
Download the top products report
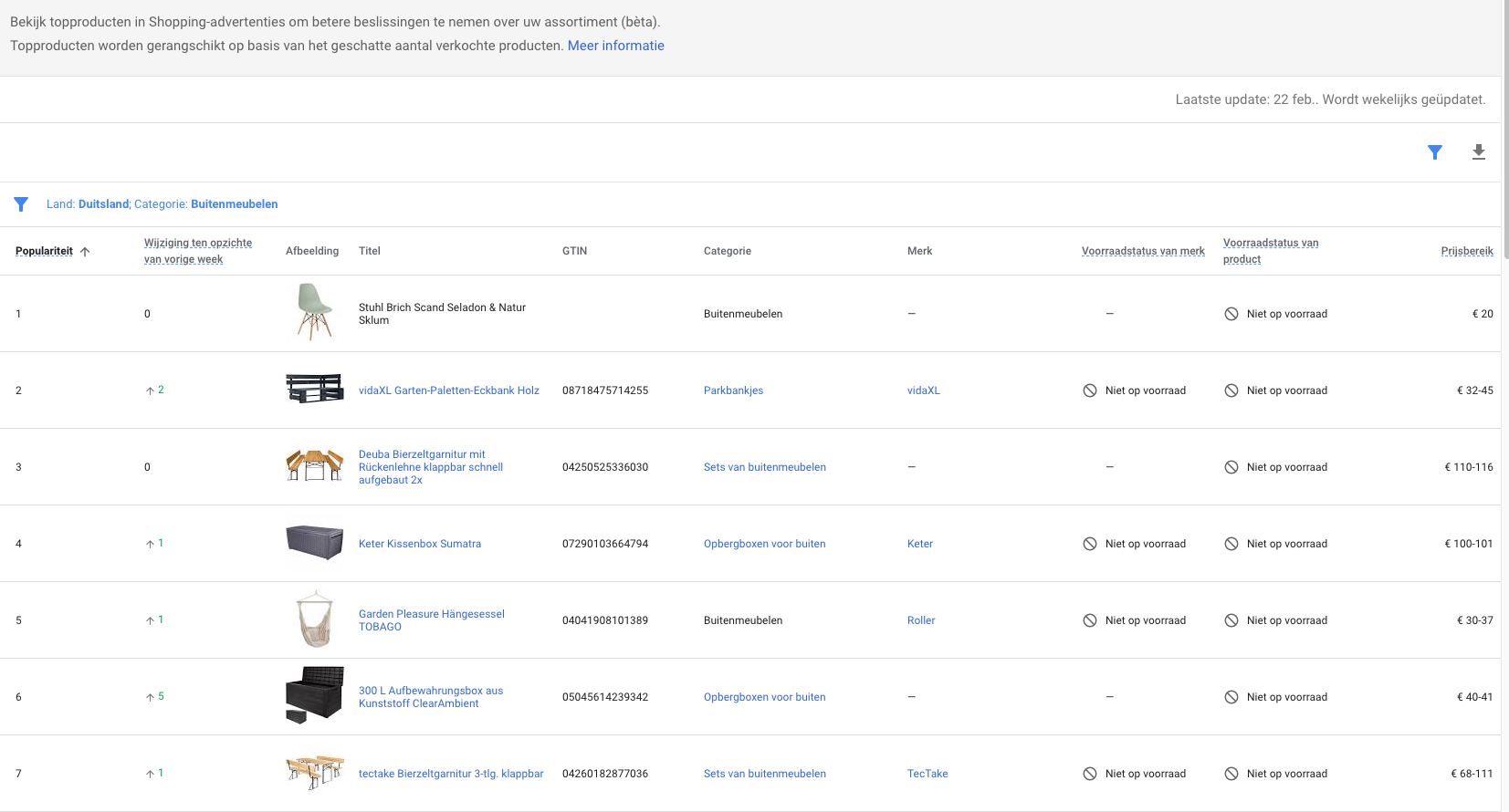pyautogui.click(x=1478, y=152)
